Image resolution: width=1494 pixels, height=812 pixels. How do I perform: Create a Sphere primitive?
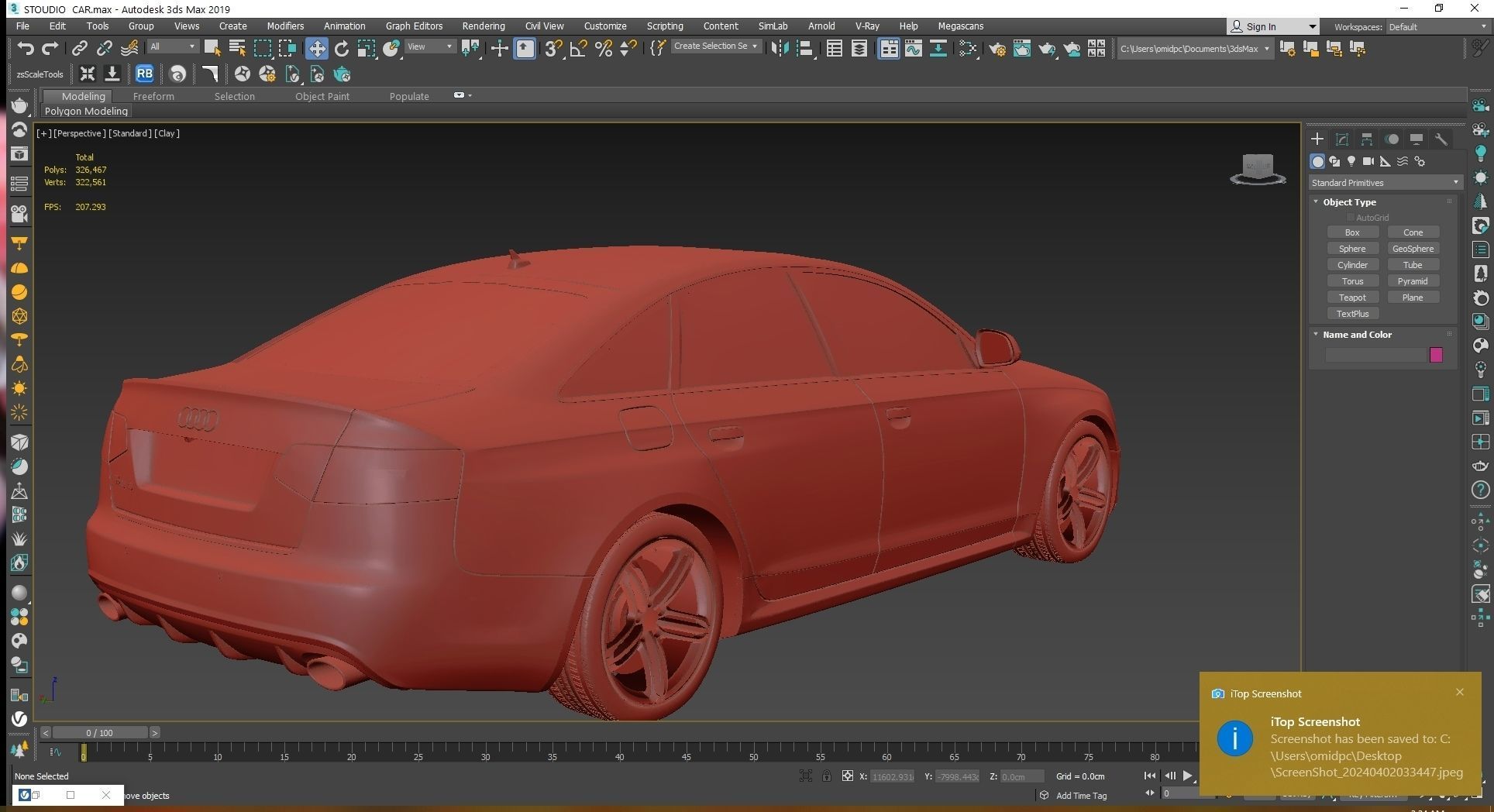point(1352,249)
